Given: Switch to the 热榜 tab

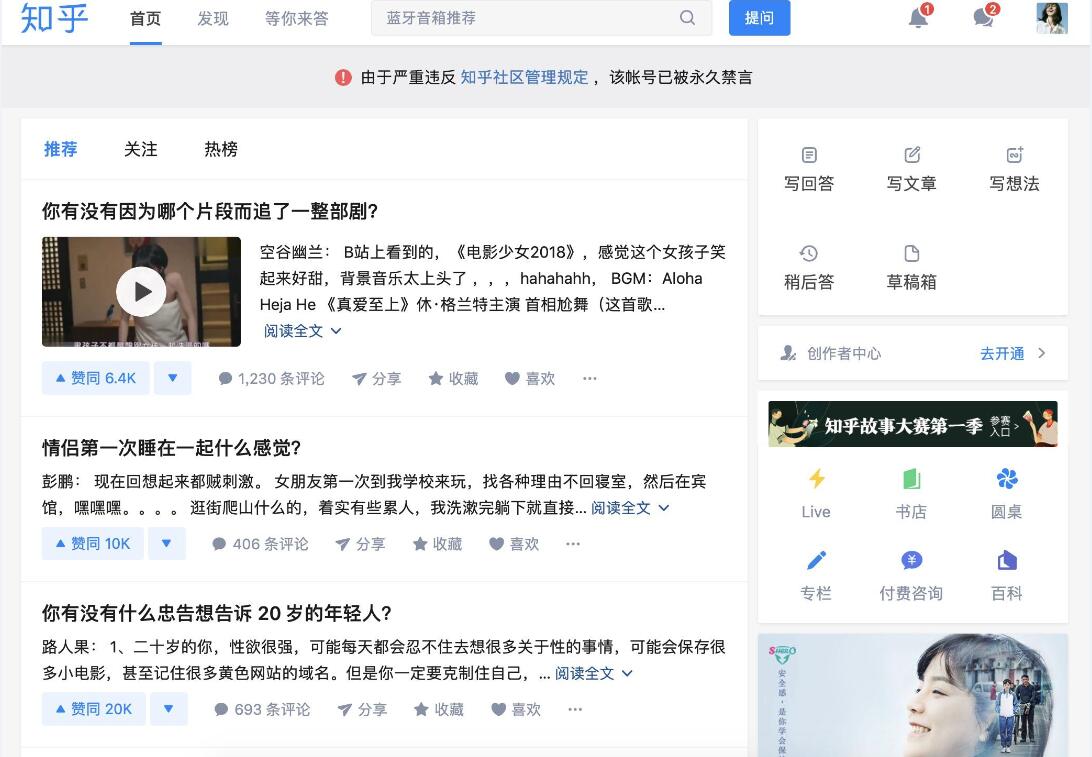Looking at the screenshot, I should pyautogui.click(x=221, y=149).
